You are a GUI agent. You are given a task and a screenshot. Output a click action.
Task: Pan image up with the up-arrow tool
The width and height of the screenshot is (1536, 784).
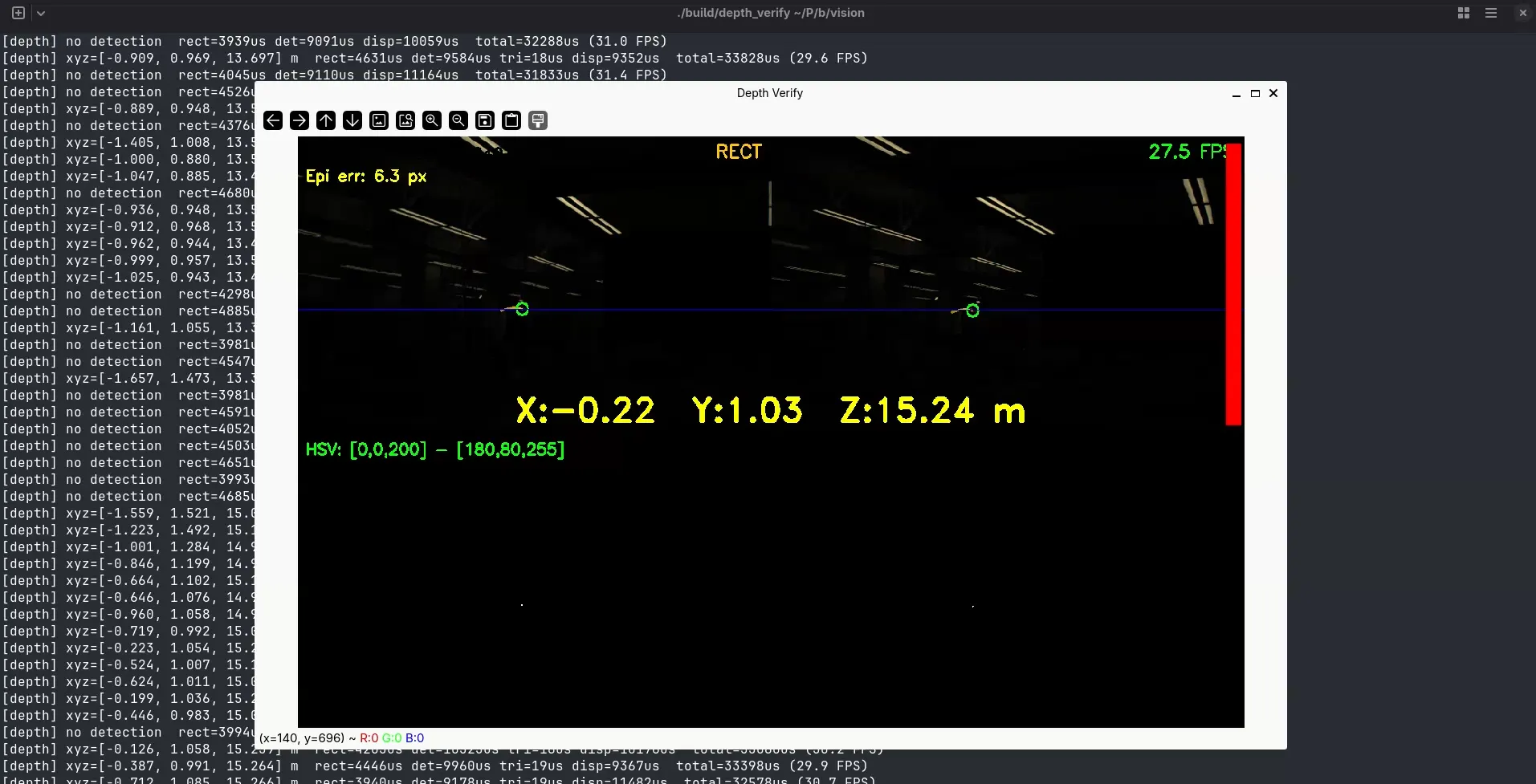[x=326, y=120]
